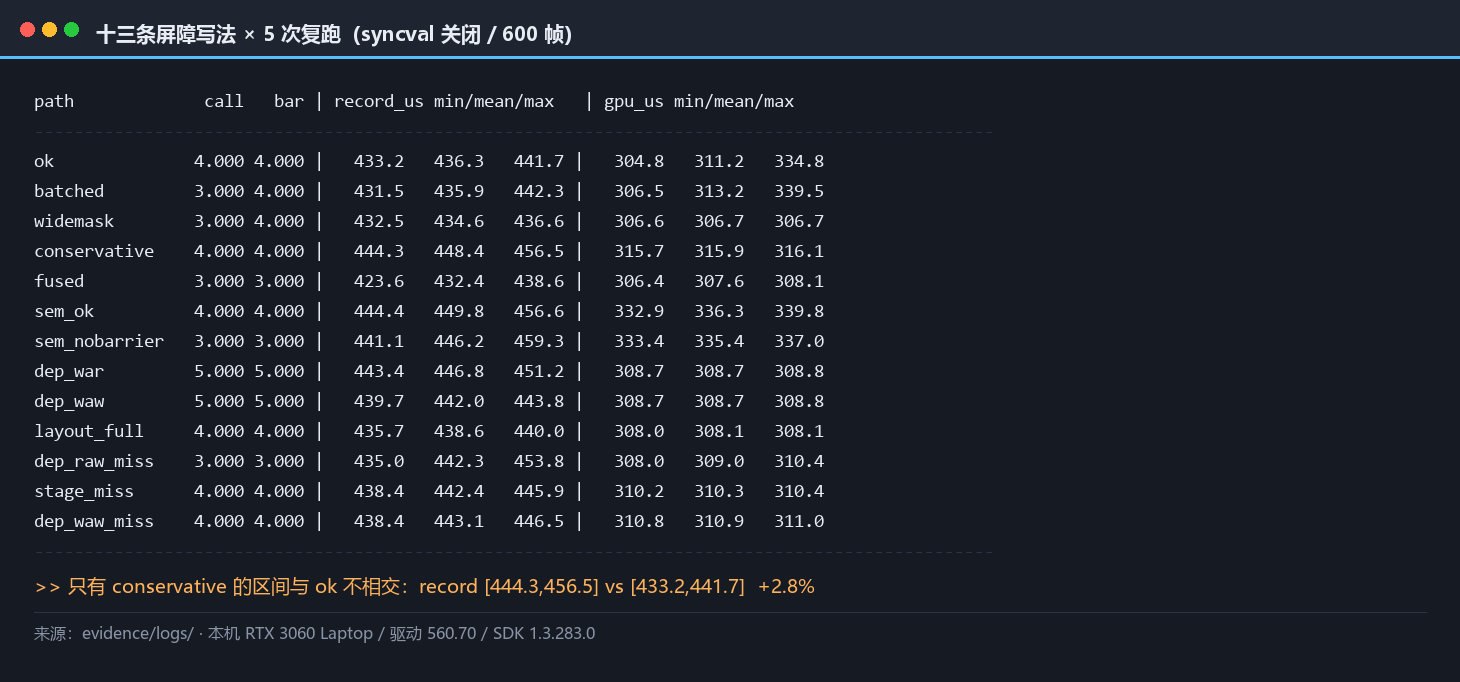
Task: Select the 'dep_waw_miss' row label
Action: tap(94, 521)
